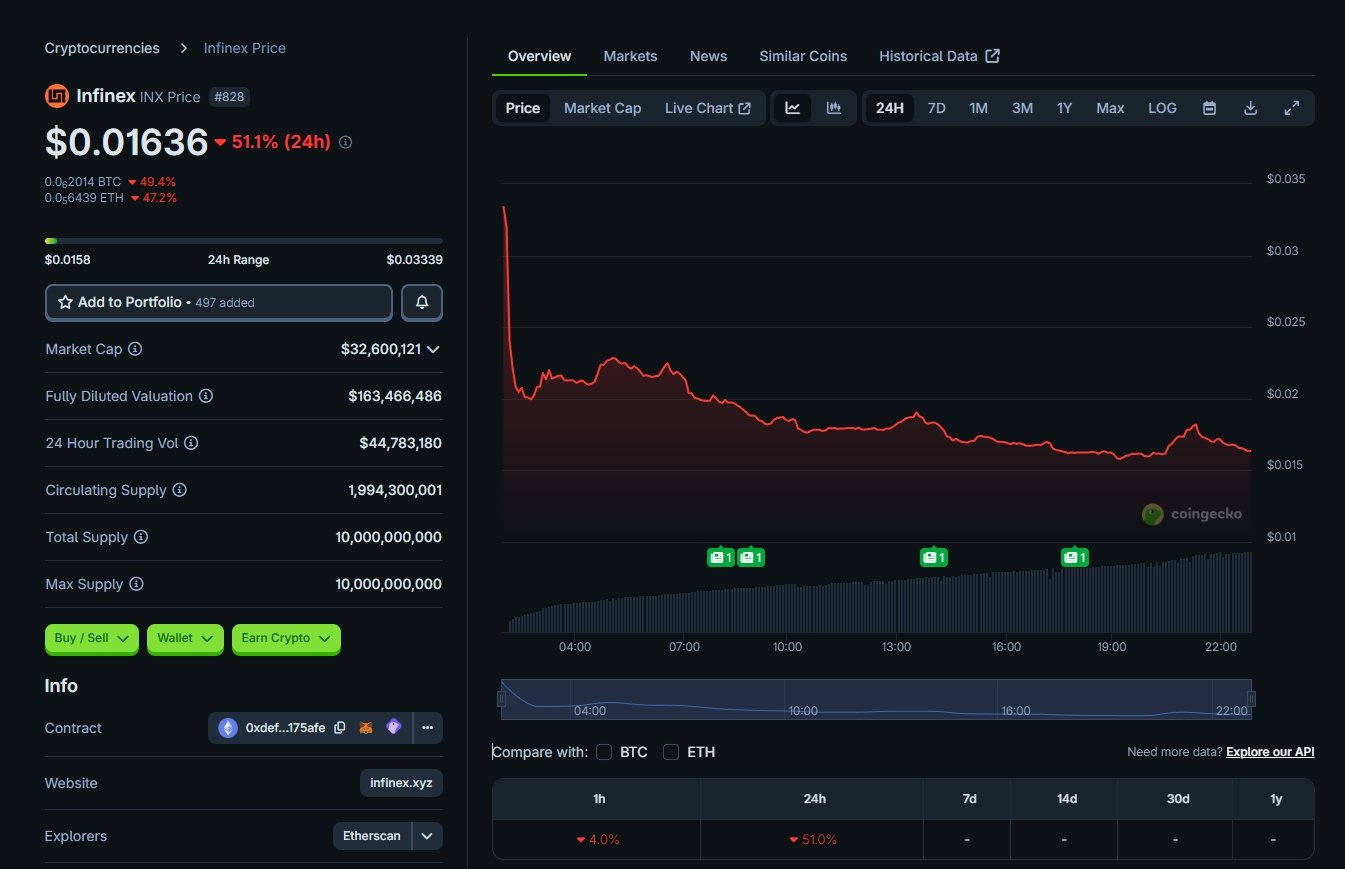Open the calendar date range picker
This screenshot has width=1345, height=869.
point(1209,108)
